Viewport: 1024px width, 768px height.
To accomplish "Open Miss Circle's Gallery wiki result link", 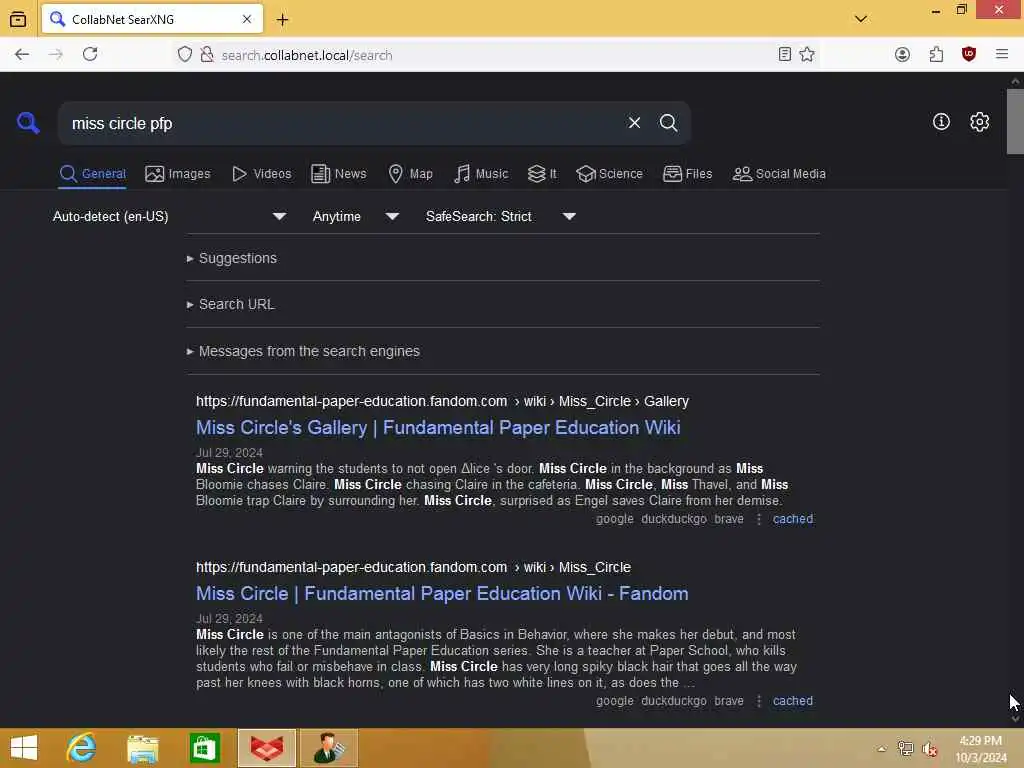I will point(438,427).
